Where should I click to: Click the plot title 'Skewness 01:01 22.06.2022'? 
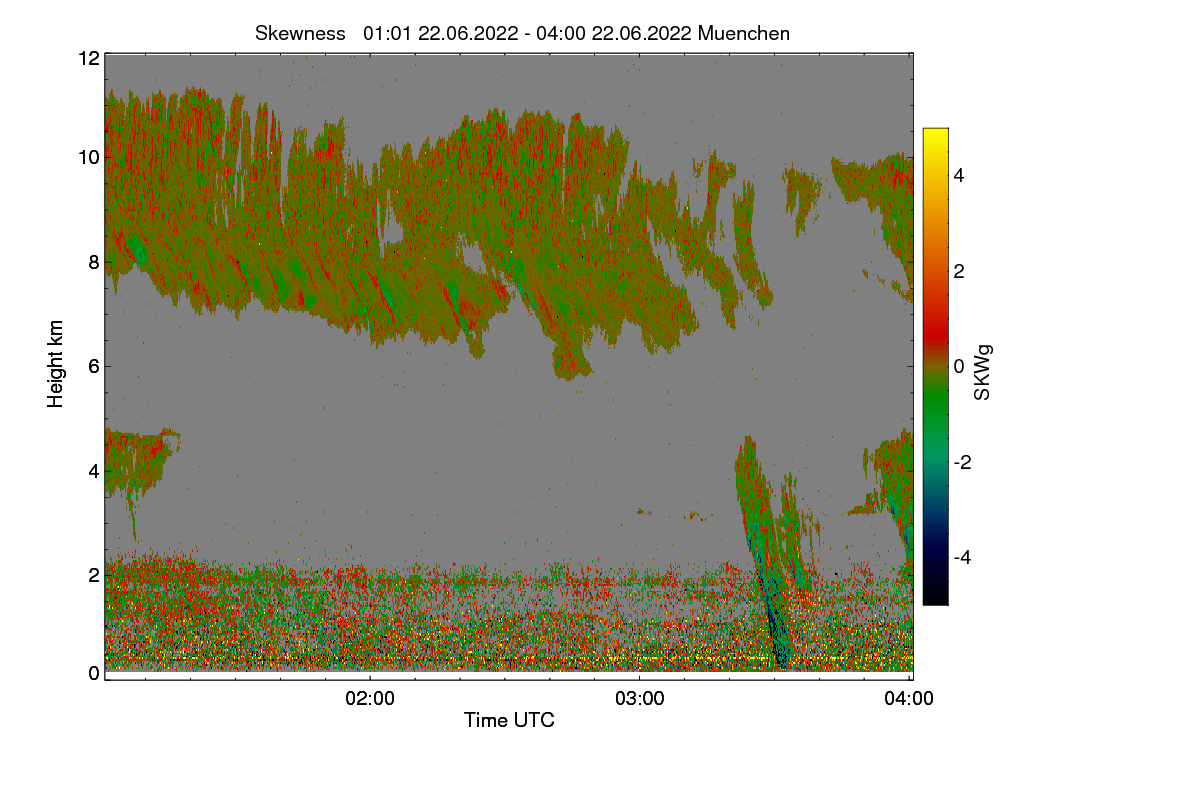tap(522, 33)
